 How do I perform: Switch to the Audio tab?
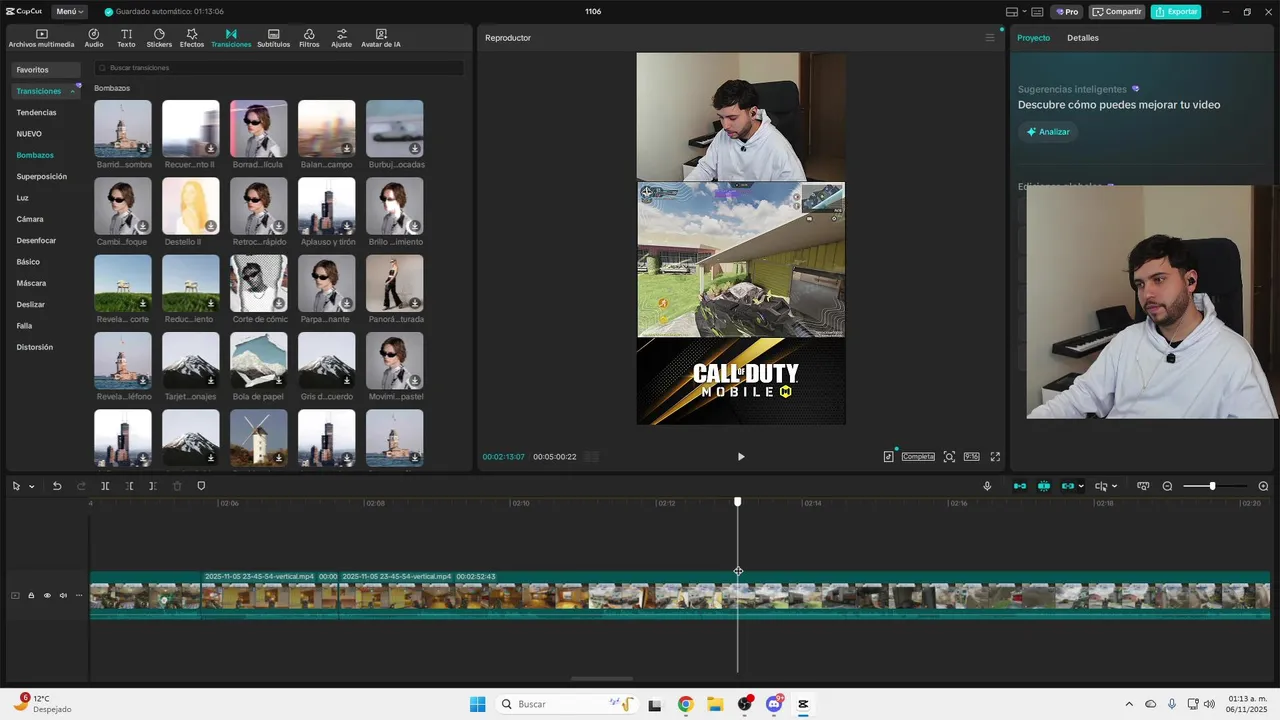(x=94, y=38)
